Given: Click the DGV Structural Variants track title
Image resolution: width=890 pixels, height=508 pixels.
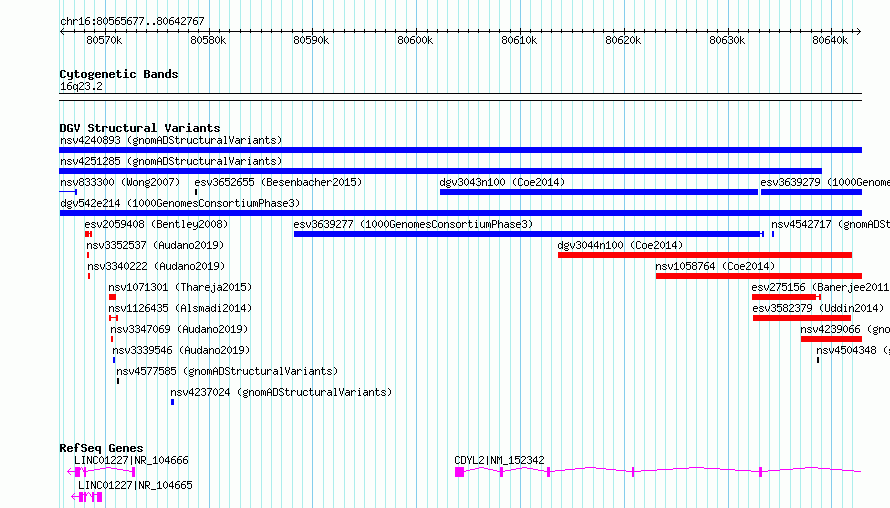Looking at the screenshot, I should pyautogui.click(x=140, y=128).
